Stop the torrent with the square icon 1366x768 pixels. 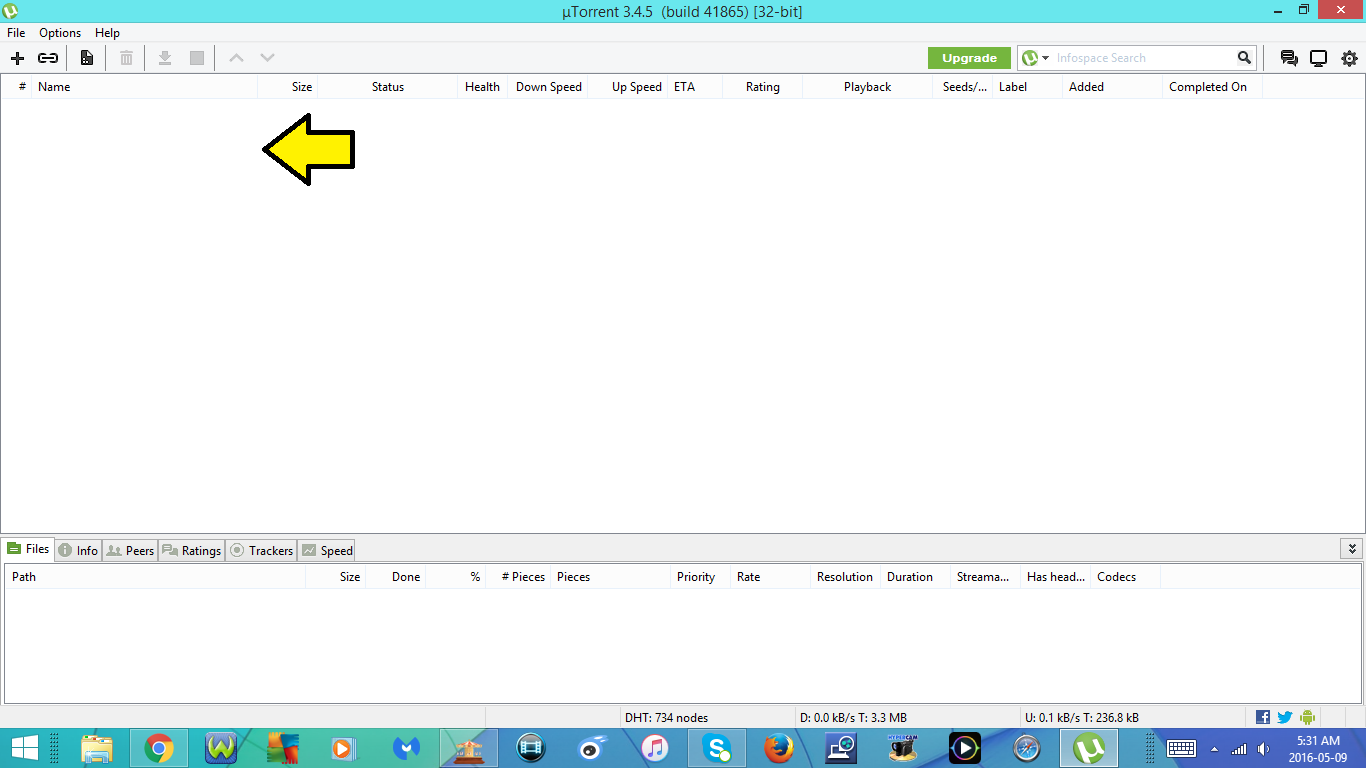[197, 58]
